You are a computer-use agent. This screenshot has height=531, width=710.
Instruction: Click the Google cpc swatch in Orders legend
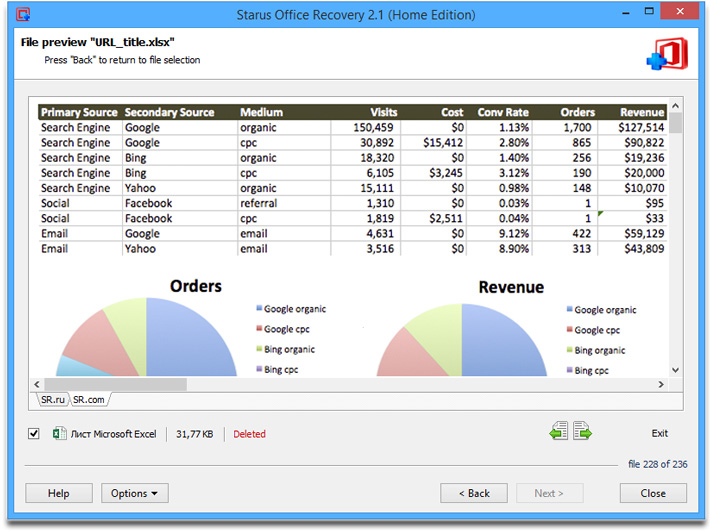click(x=259, y=328)
